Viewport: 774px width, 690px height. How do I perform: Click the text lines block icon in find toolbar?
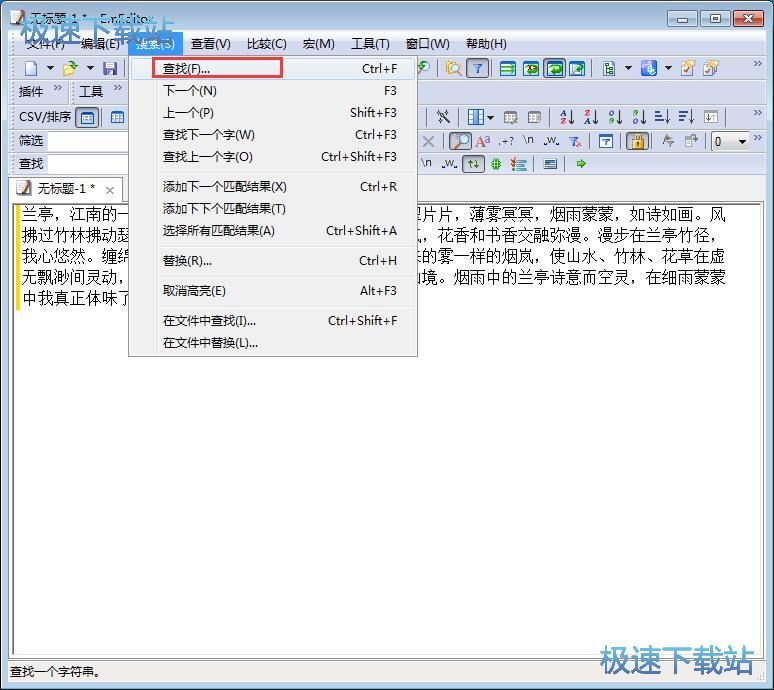tap(550, 164)
